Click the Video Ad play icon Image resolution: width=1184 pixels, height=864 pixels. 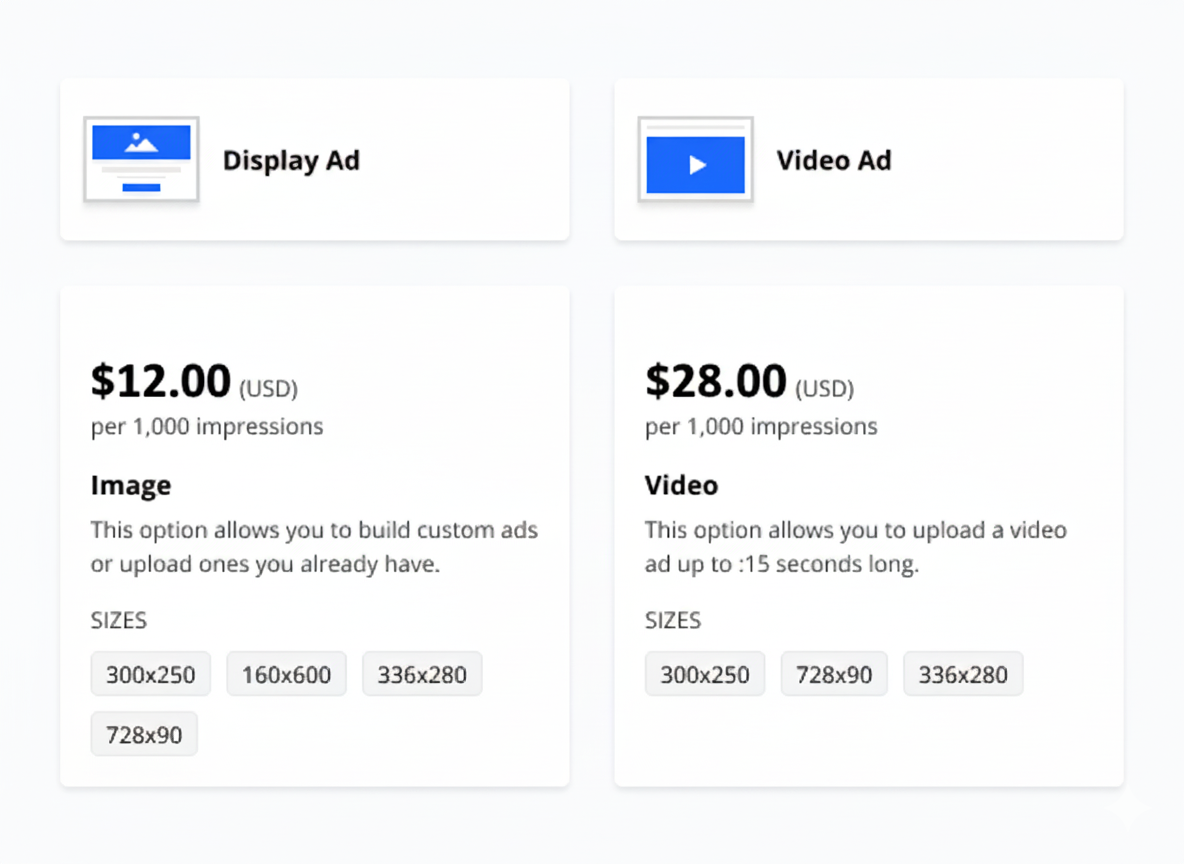click(695, 164)
